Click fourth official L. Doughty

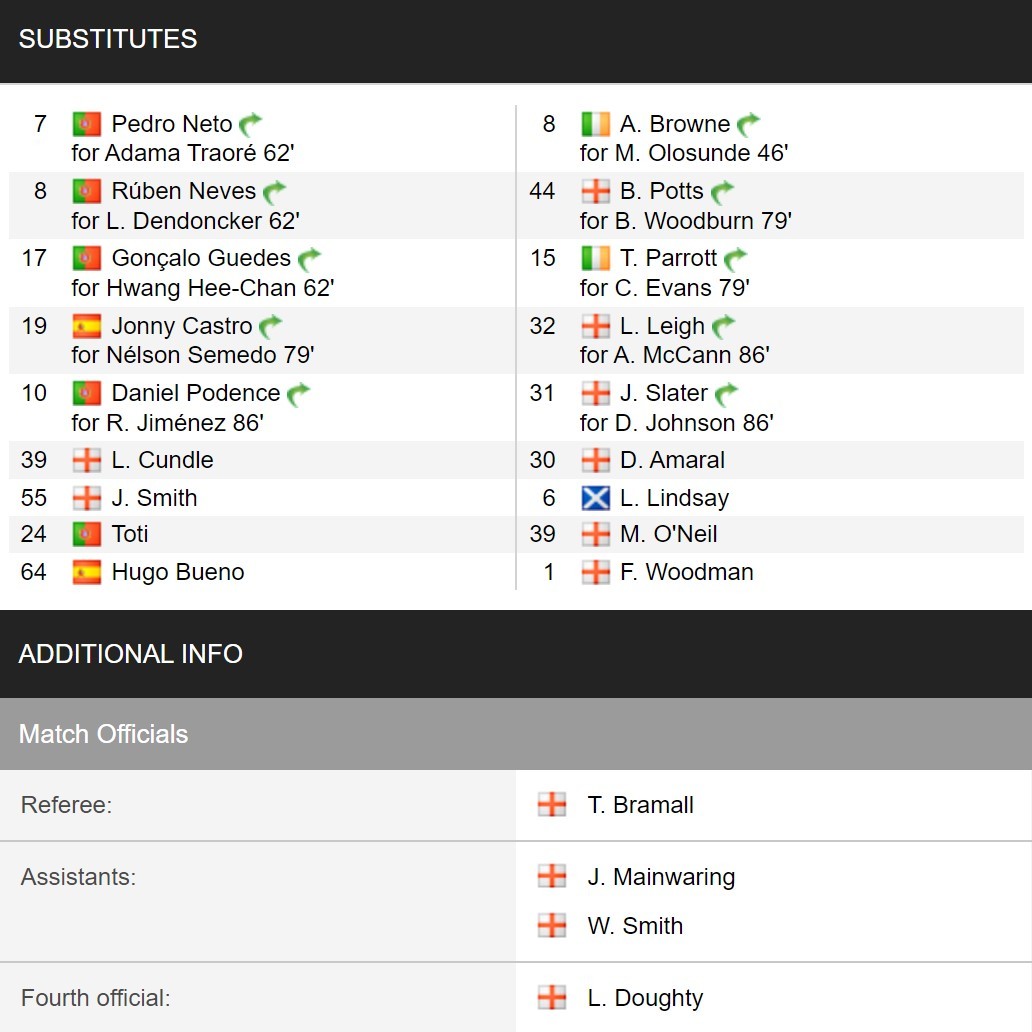(645, 998)
